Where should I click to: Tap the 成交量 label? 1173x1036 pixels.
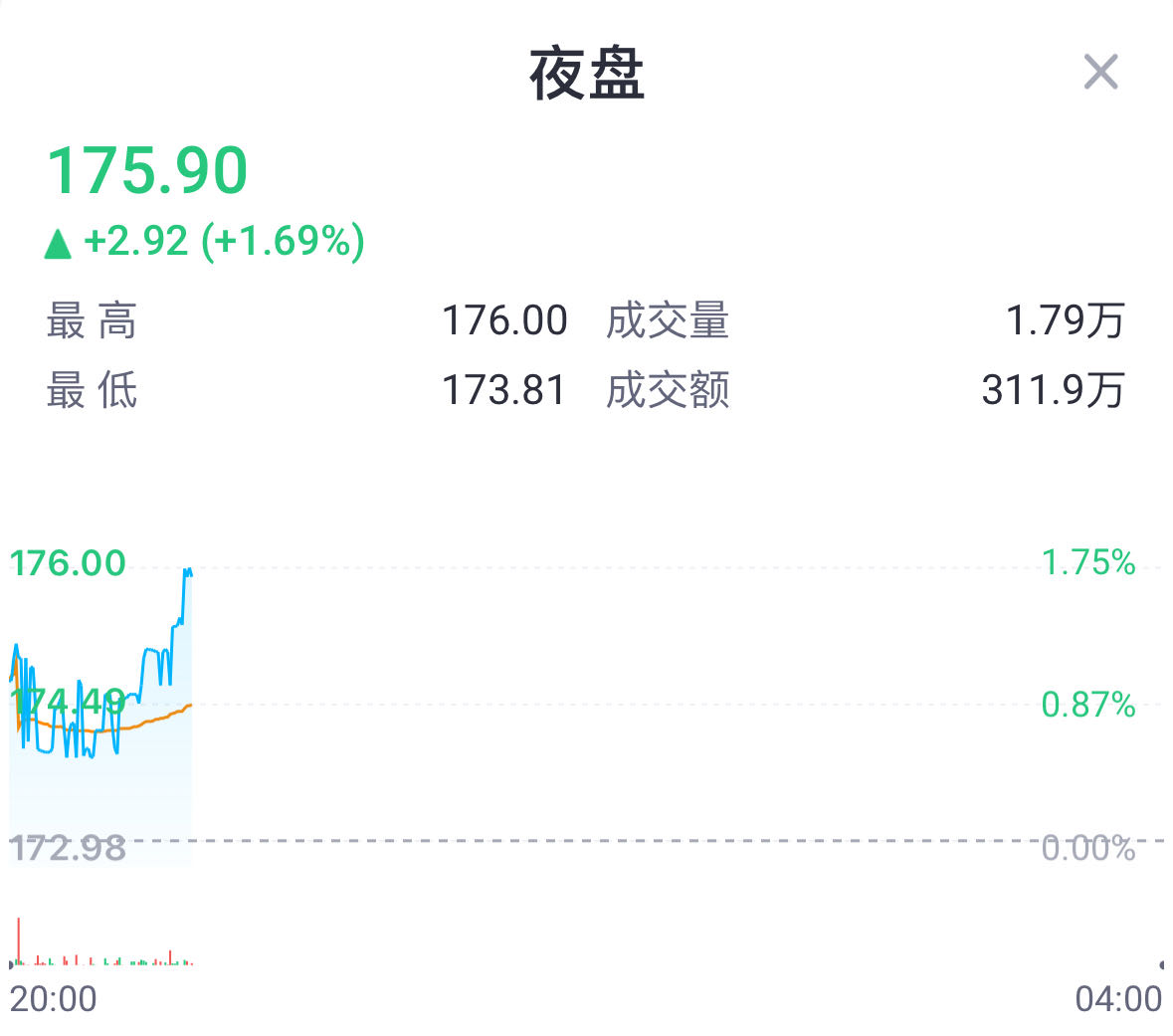(x=668, y=321)
